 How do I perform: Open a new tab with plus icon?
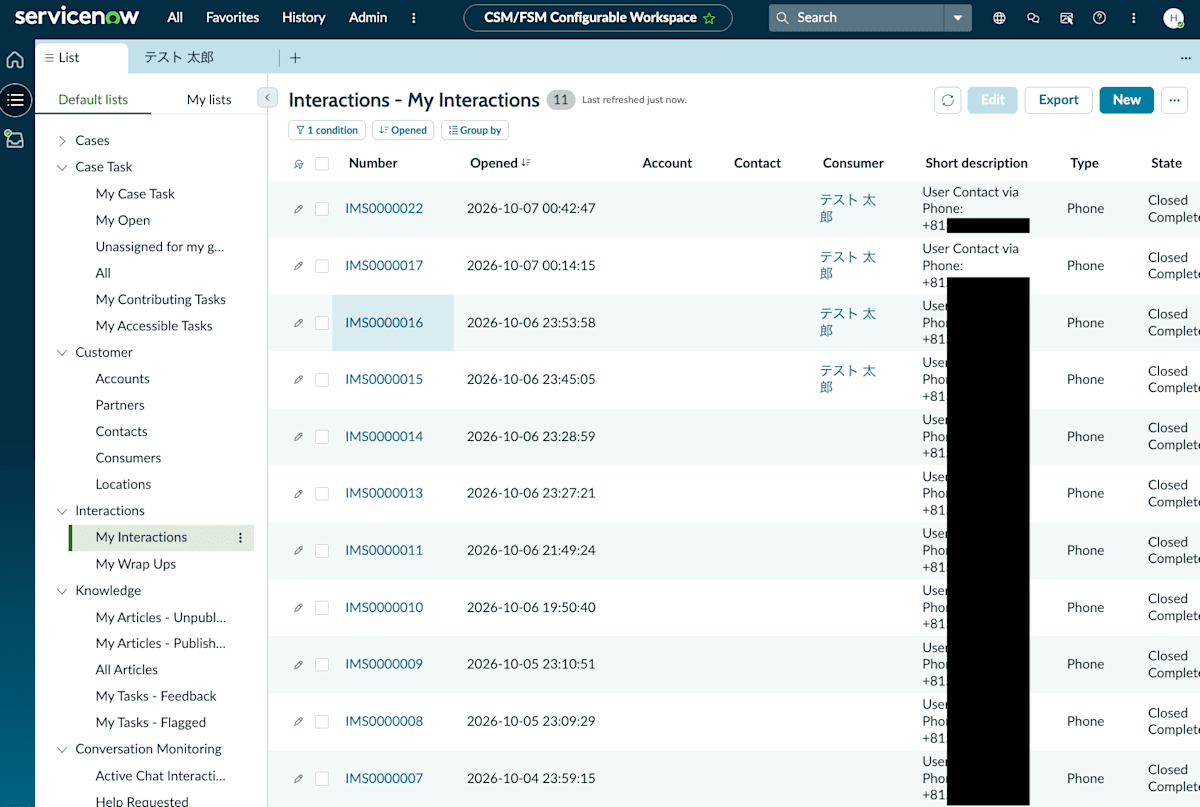(295, 58)
